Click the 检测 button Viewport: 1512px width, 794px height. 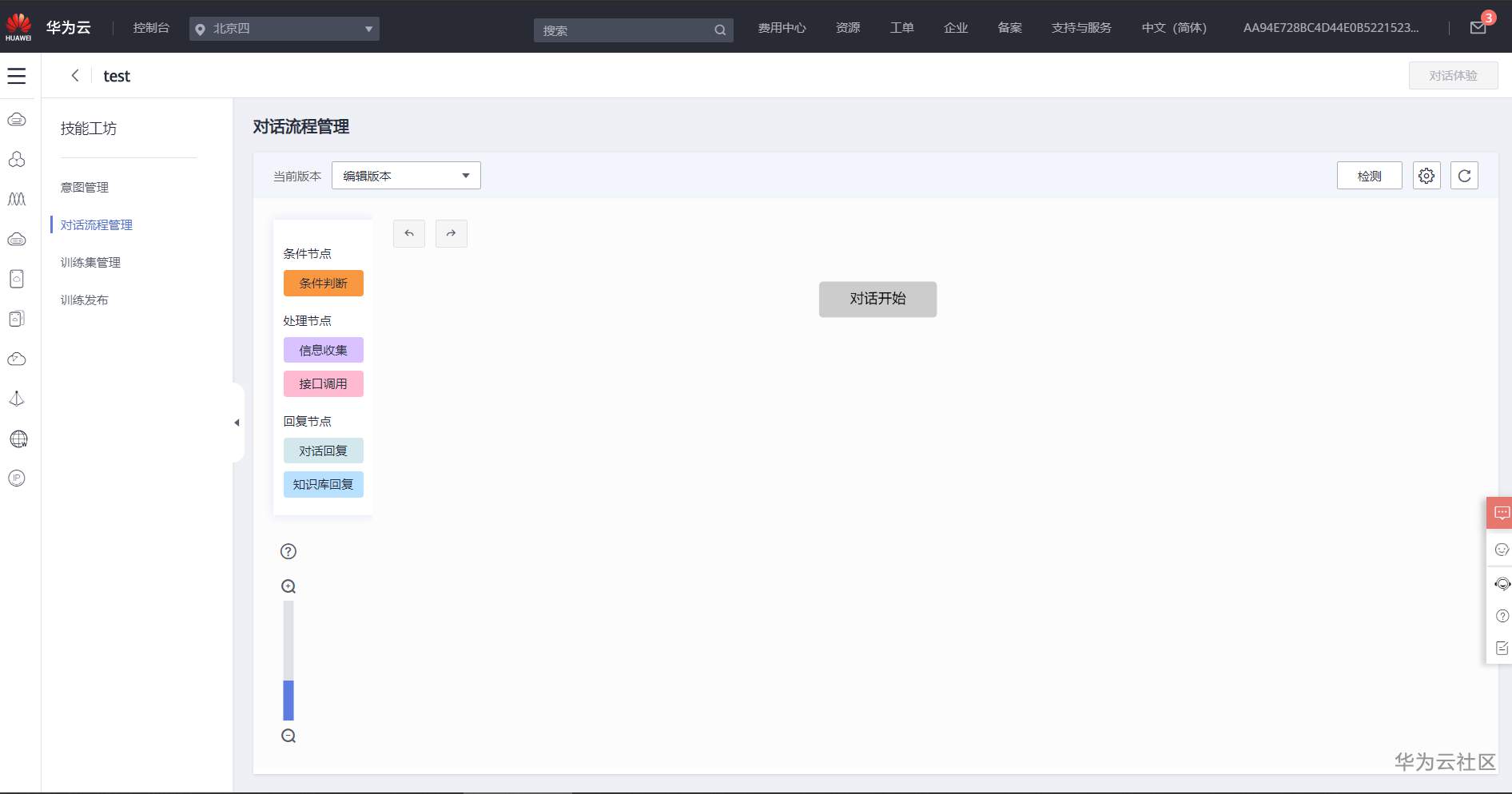click(1369, 176)
